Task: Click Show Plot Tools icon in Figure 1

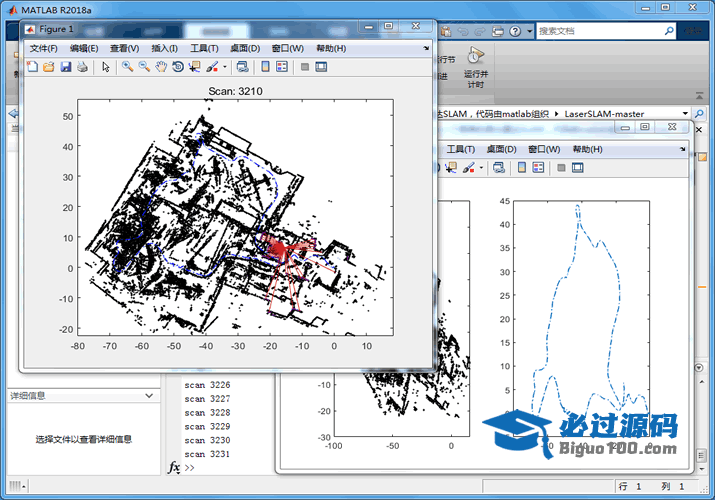Action: coord(321,67)
